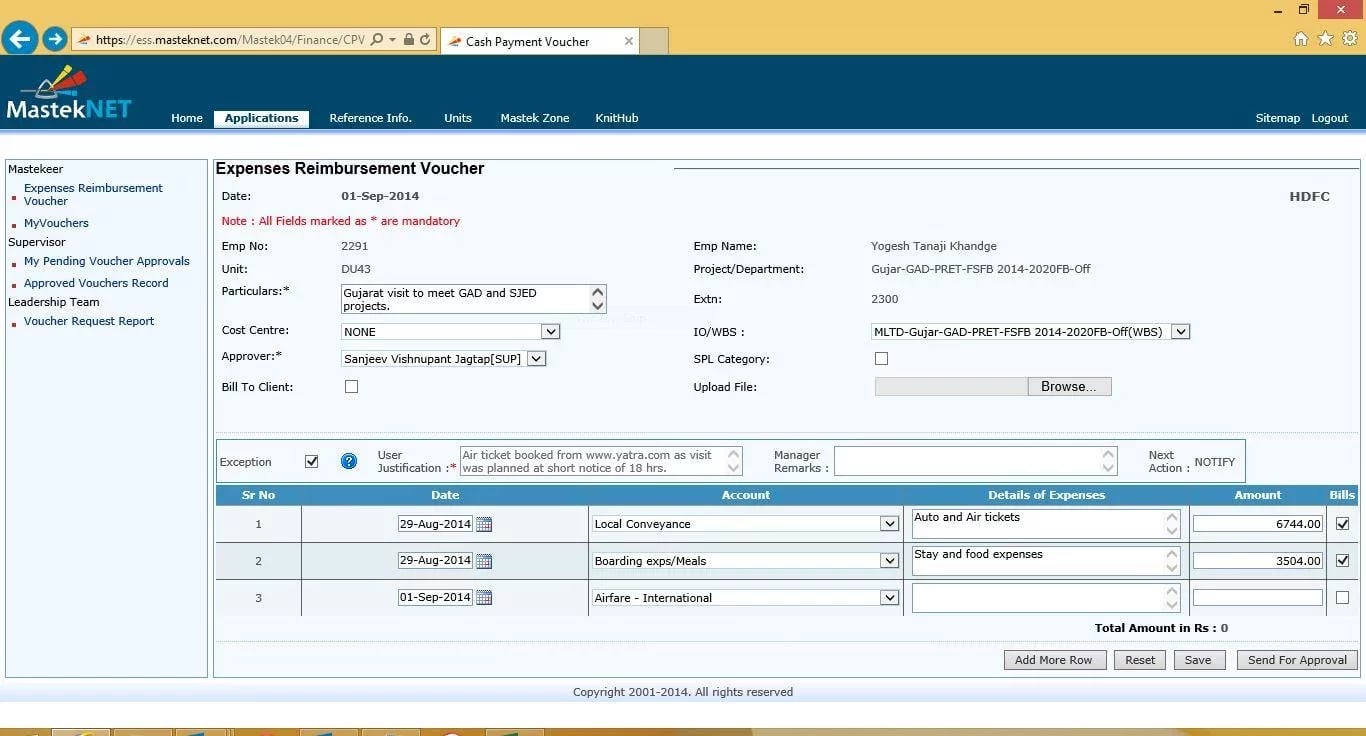This screenshot has height=736, width=1366.
Task: Click the blue help question mark icon
Action: [x=349, y=461]
